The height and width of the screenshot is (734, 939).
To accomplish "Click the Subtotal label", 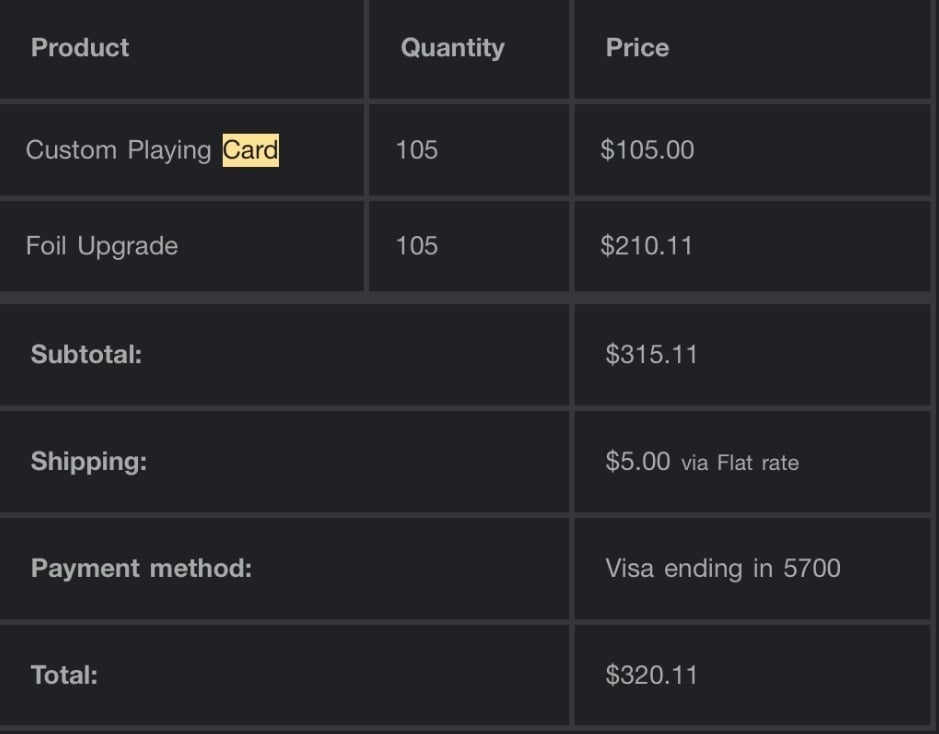I will 86,354.
